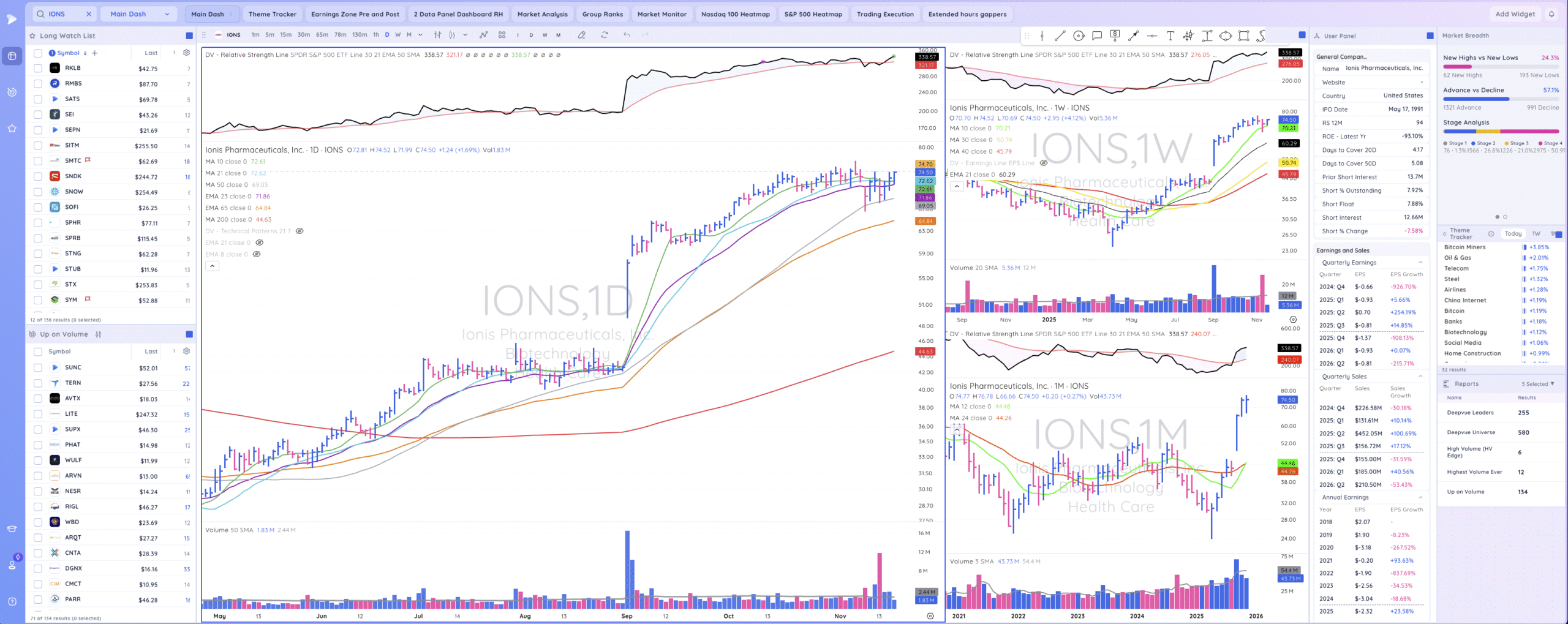Click the undo arrow in chart toolbar
1568x624 pixels.
(627, 35)
